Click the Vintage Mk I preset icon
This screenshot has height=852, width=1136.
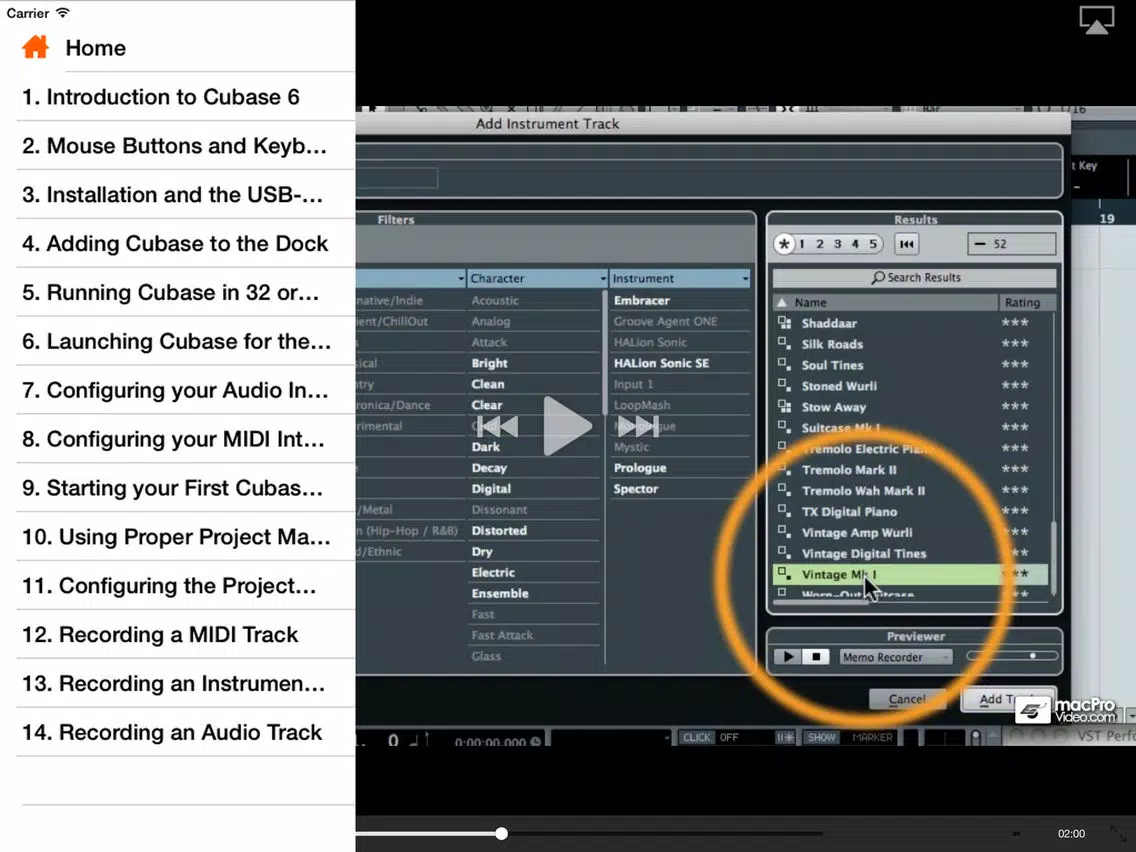[x=784, y=574]
